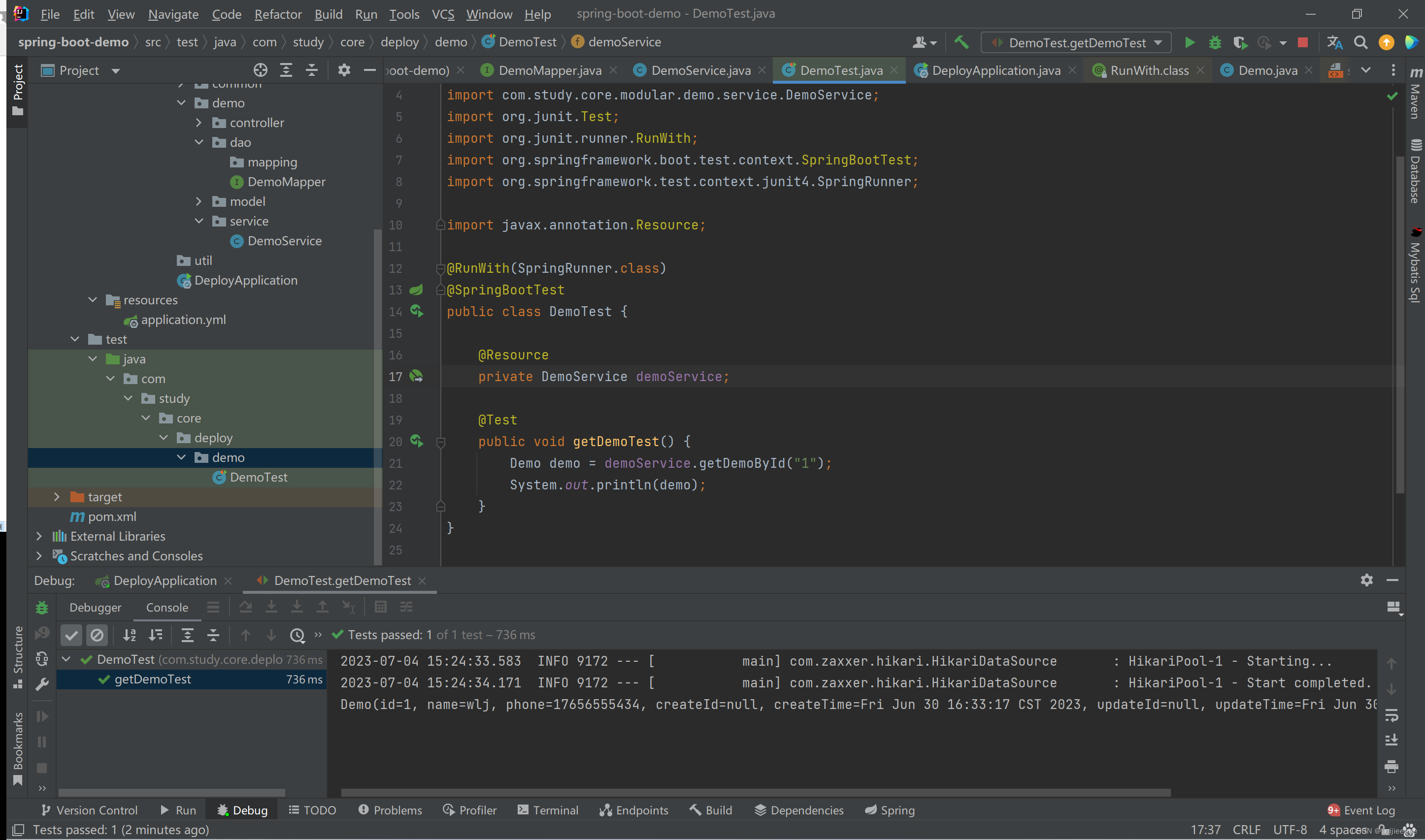
Task: Expand the model folder
Action: (x=199, y=201)
